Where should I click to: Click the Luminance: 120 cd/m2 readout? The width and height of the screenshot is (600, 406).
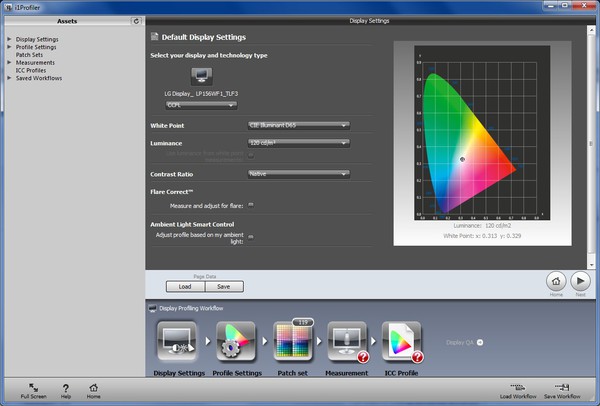point(482,226)
